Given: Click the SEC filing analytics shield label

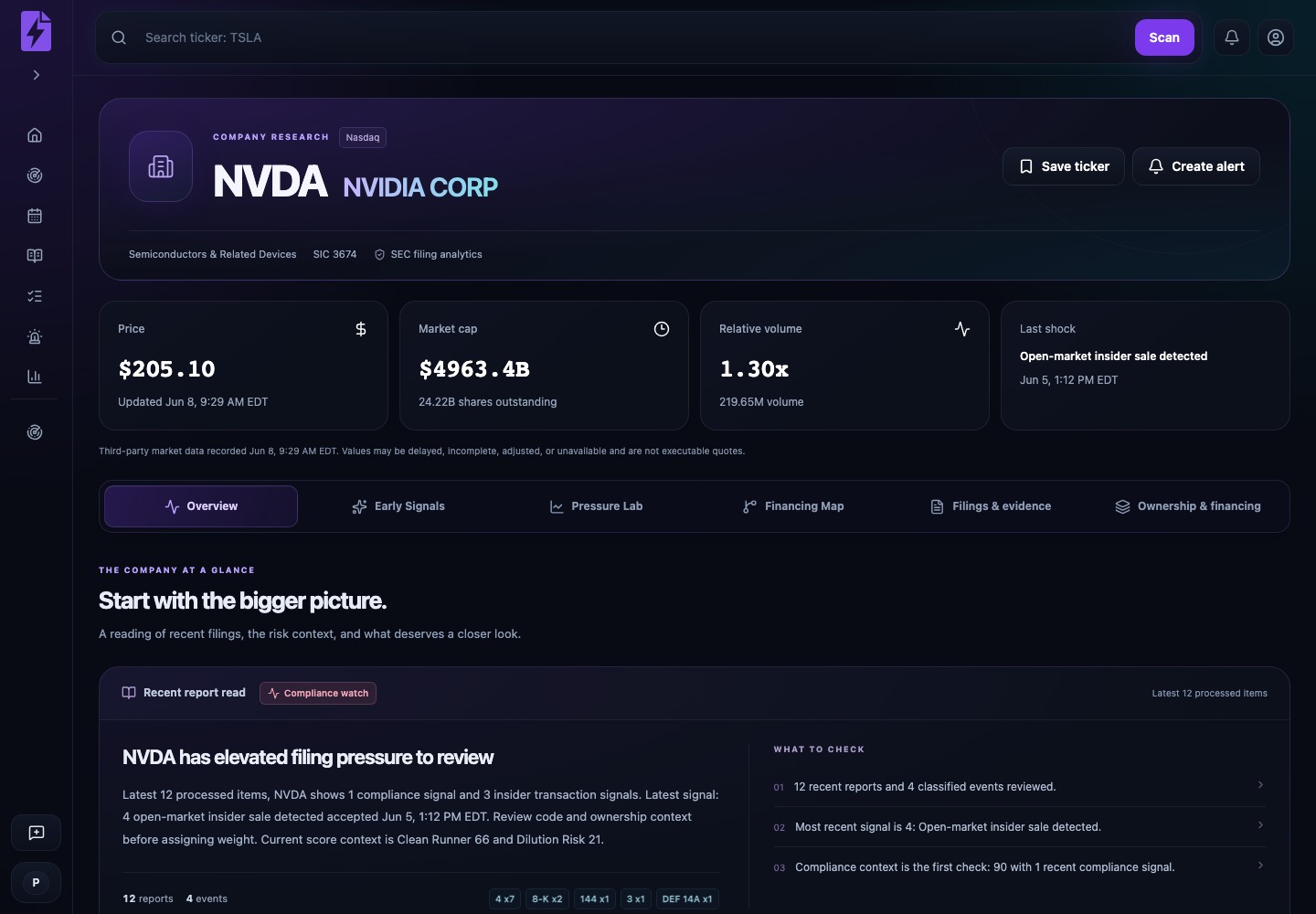Looking at the screenshot, I should [x=428, y=254].
